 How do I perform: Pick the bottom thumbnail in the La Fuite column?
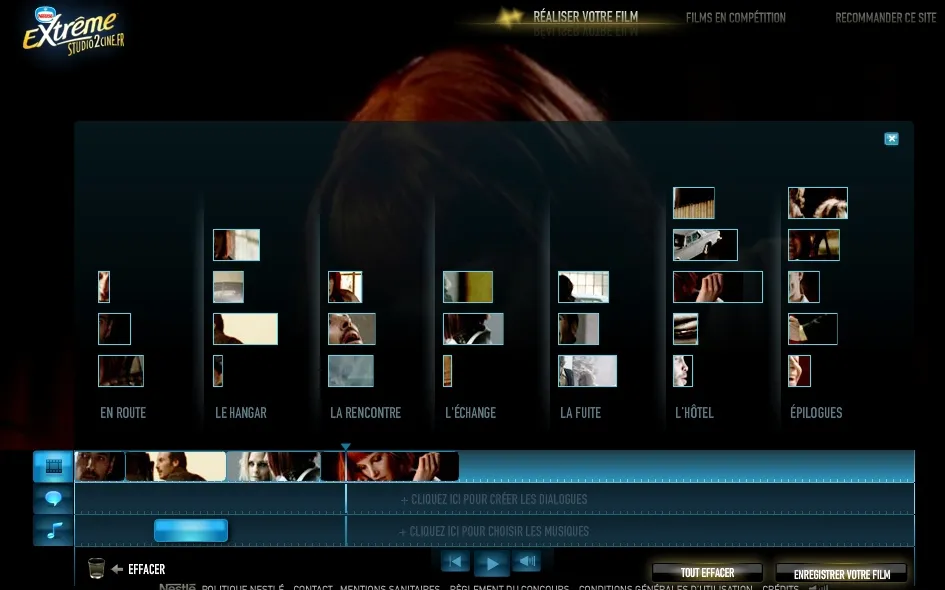[x=588, y=371]
